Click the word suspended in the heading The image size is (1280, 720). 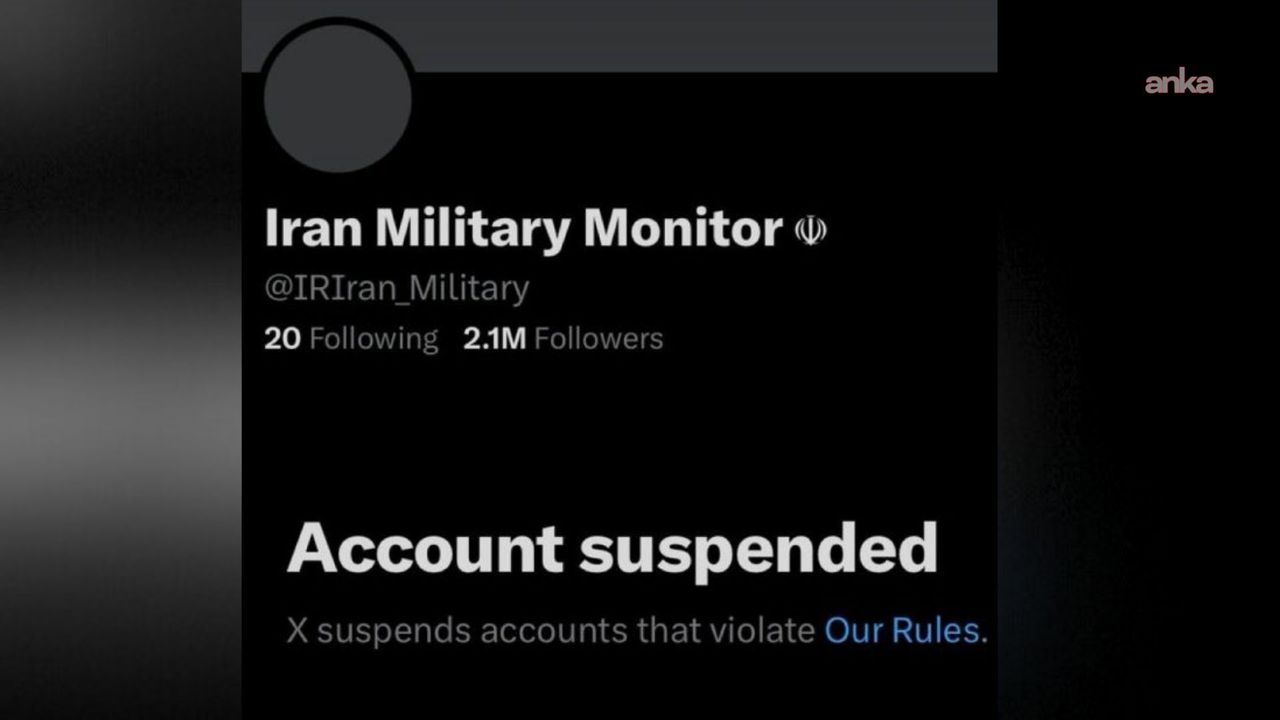[758, 548]
